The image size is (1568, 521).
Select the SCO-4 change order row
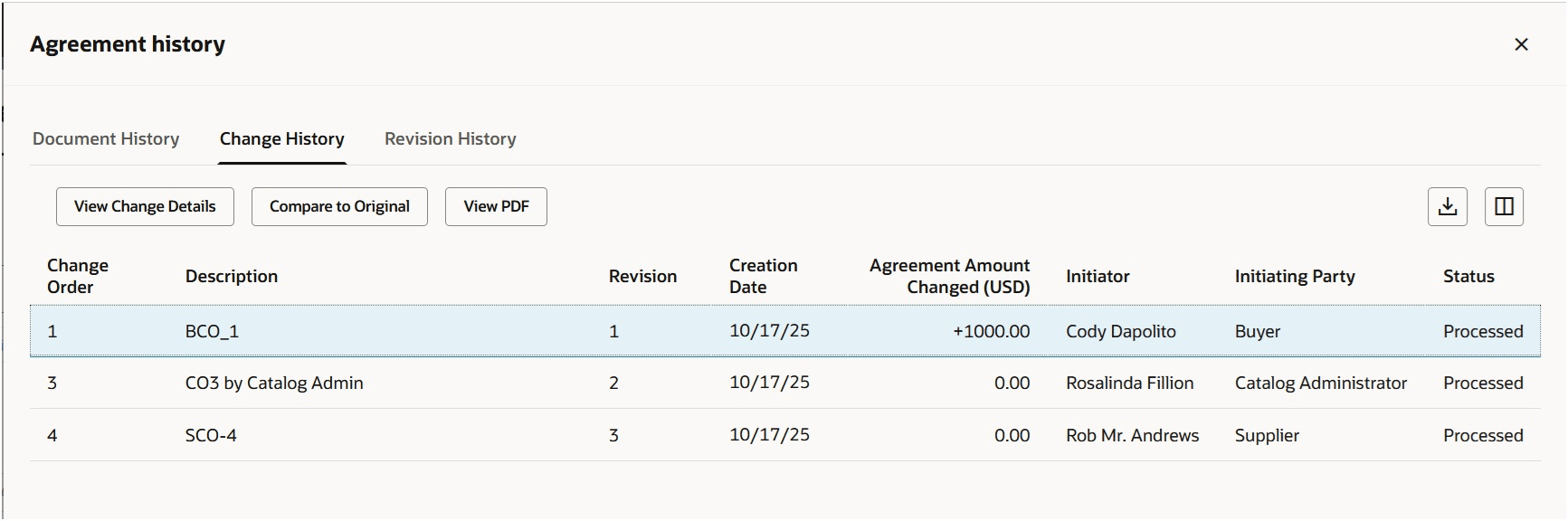(211, 435)
